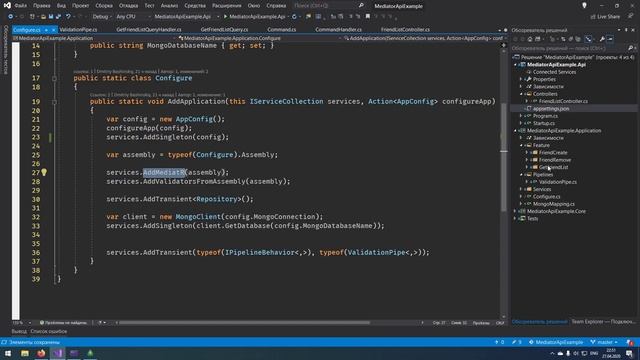The width and height of the screenshot is (640, 360).
Task: Expand the Tests node
Action: pyautogui.click(x=515, y=219)
